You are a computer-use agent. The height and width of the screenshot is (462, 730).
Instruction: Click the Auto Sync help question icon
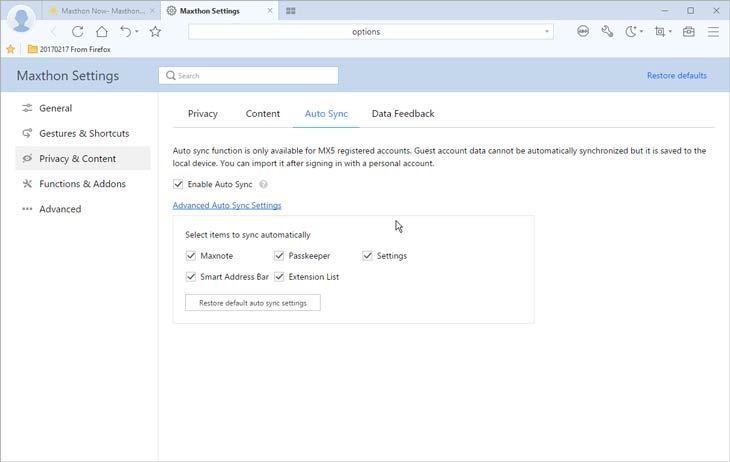pyautogui.click(x=264, y=184)
